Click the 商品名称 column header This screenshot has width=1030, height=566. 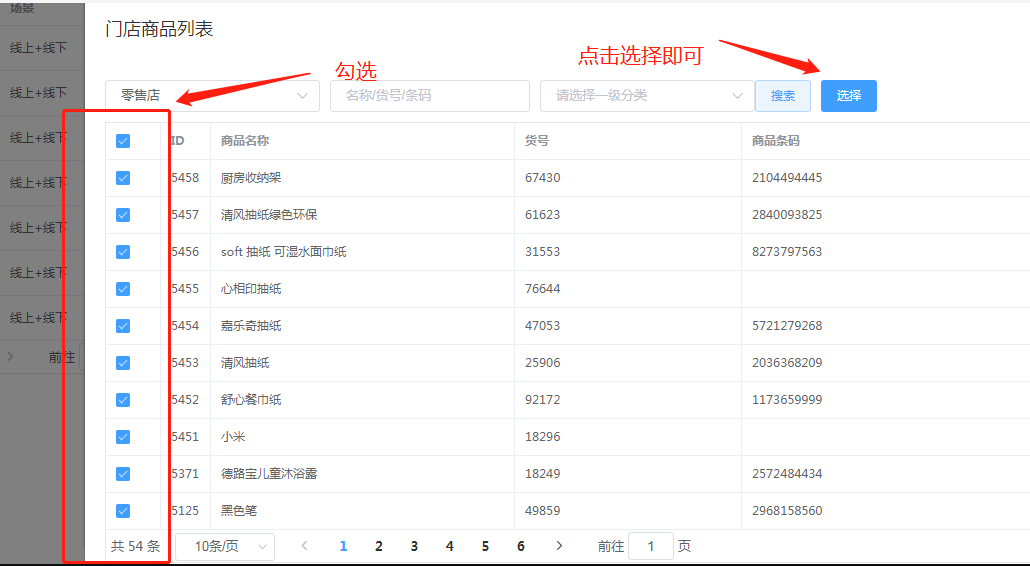pyautogui.click(x=245, y=141)
